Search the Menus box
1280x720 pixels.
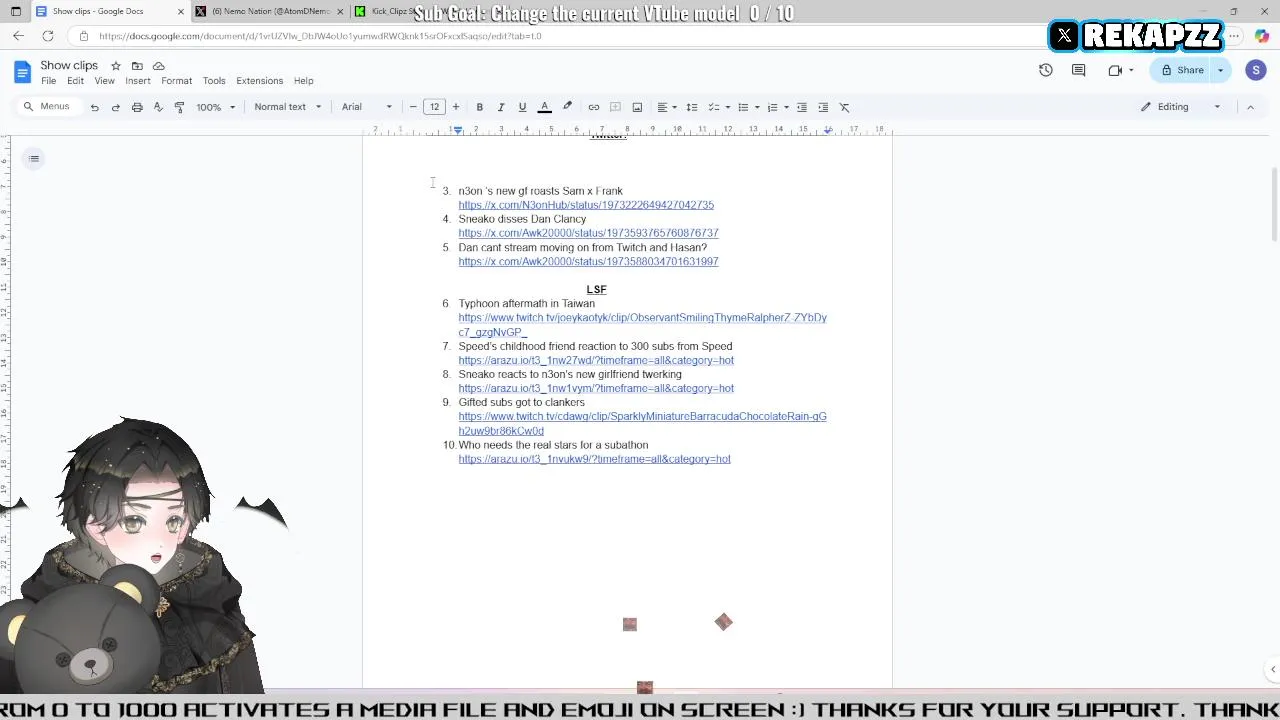tap(48, 107)
